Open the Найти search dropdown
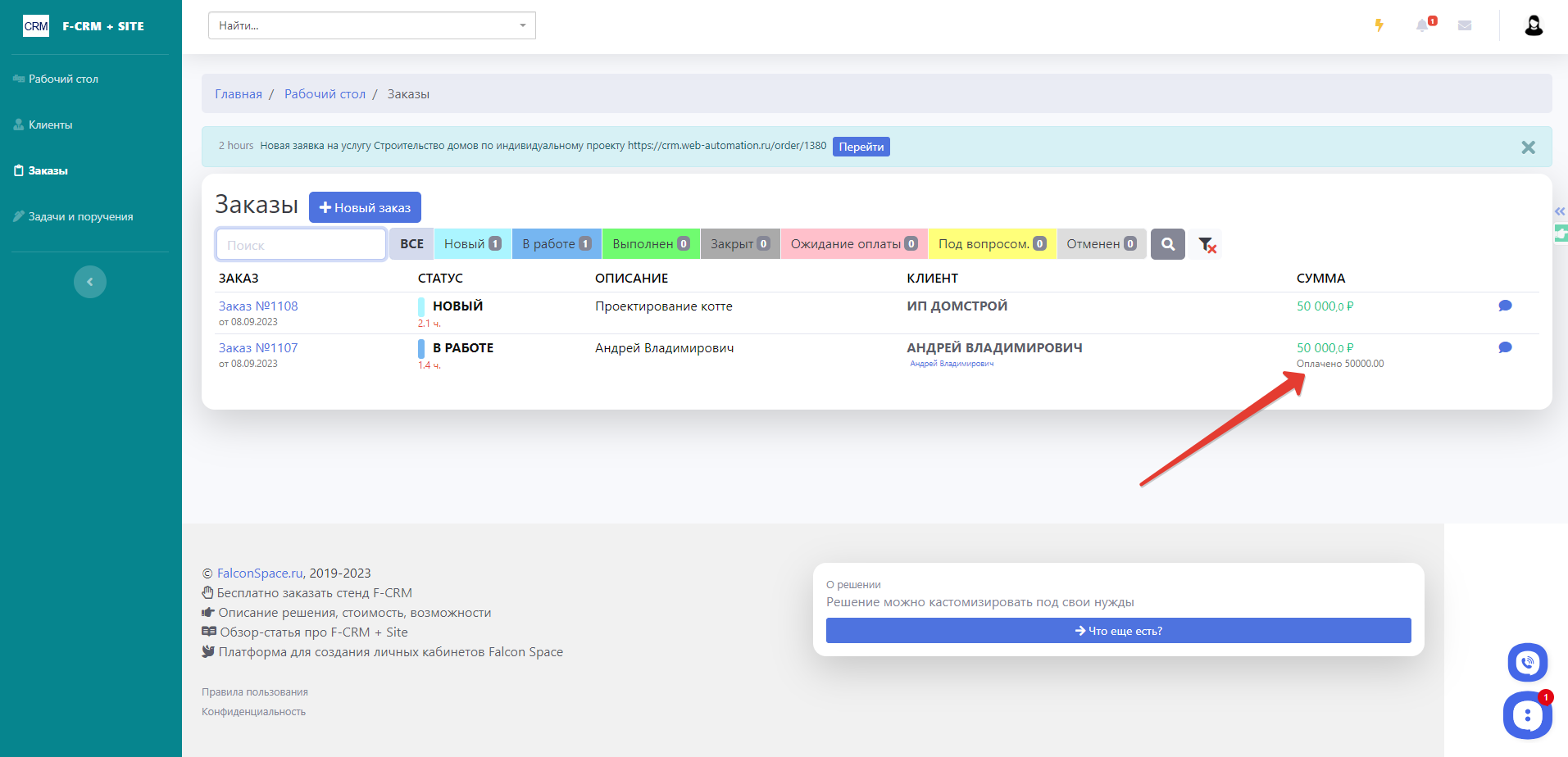1568x757 pixels. click(371, 25)
